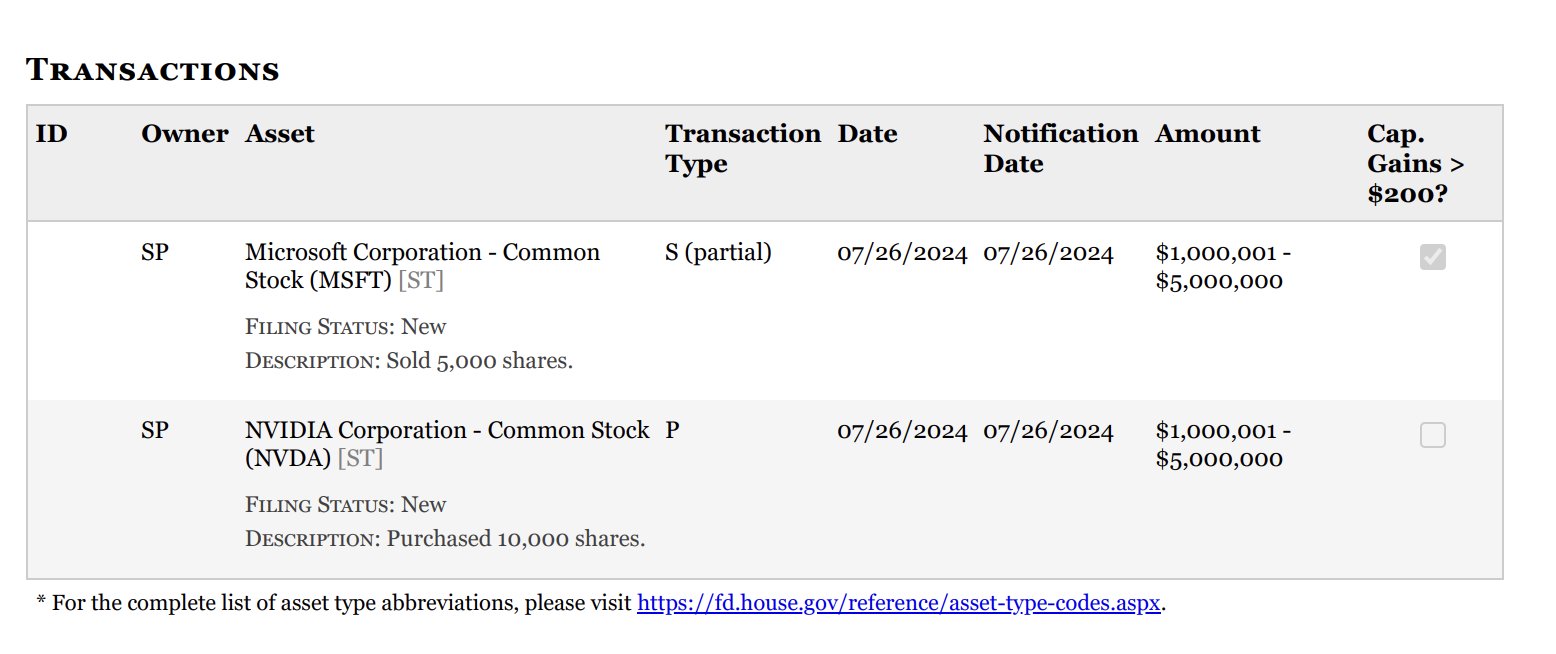Viewport: 1556px width, 654px height.
Task: Click the Asset column header
Action: click(x=280, y=134)
